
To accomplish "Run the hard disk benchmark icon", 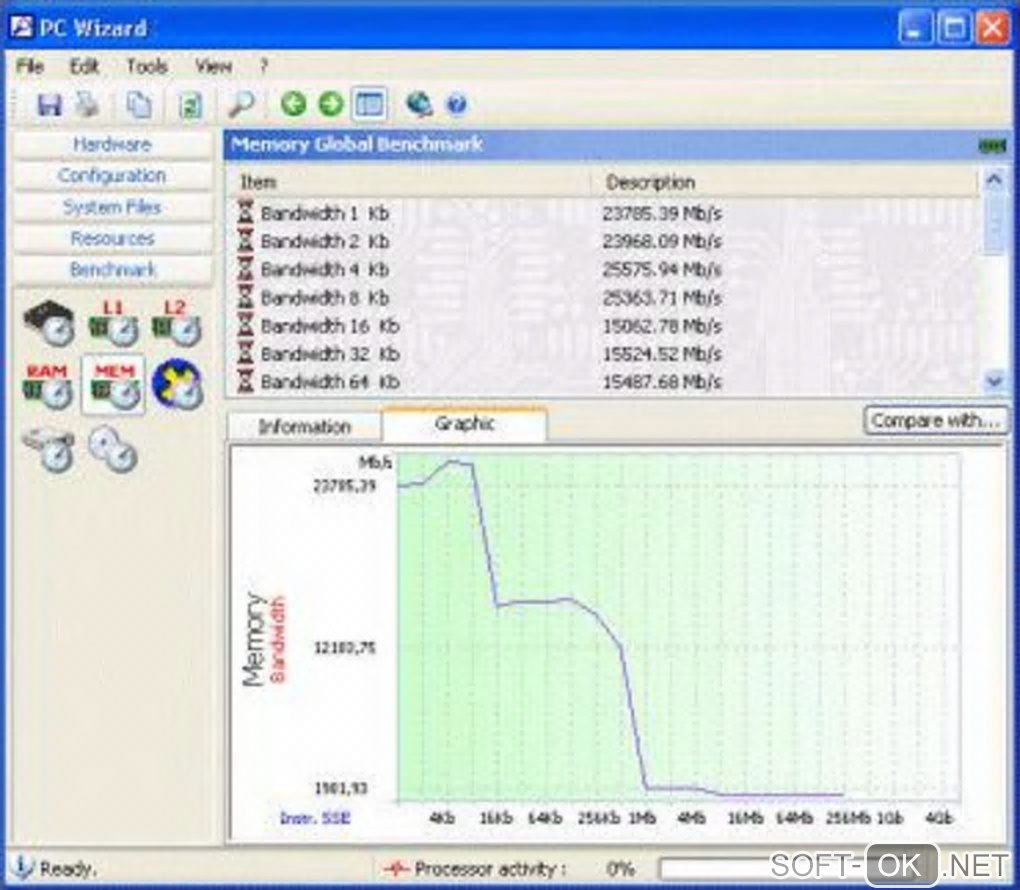I will tap(49, 449).
